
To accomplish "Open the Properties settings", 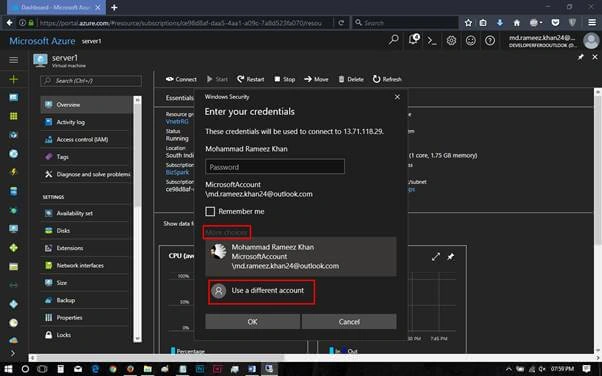I will [x=86, y=318].
